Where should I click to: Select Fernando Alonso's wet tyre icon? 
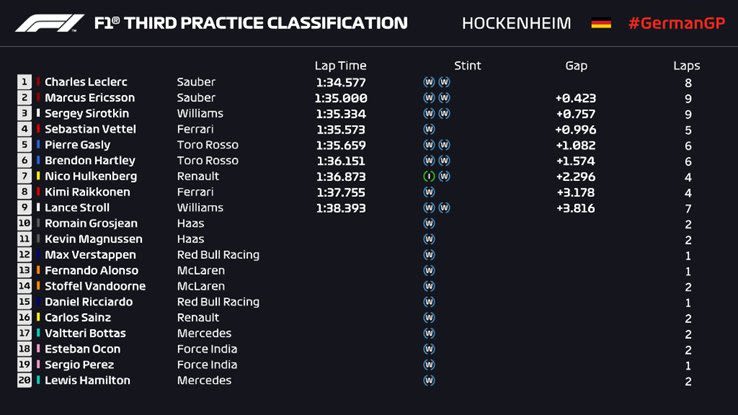428,270
